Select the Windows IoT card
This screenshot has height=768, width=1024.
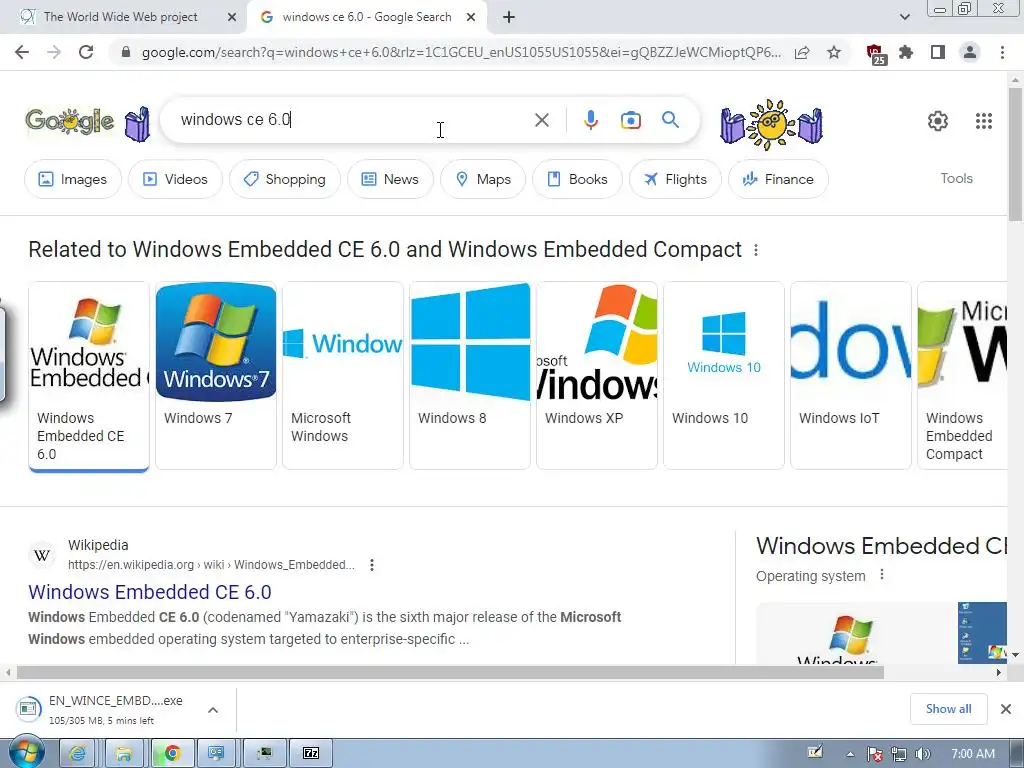(850, 376)
